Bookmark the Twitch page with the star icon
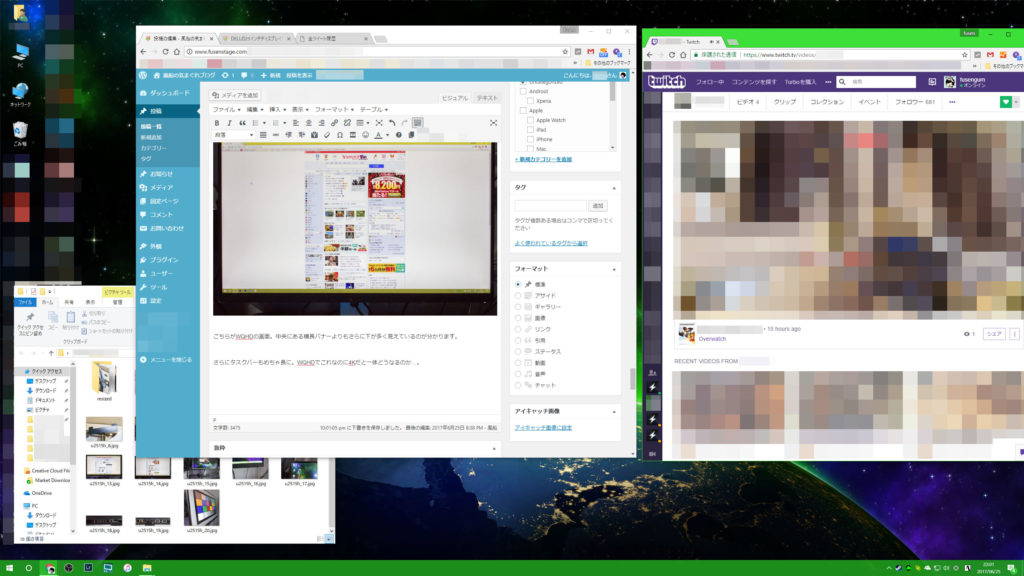This screenshot has width=1024, height=576. tap(965, 55)
